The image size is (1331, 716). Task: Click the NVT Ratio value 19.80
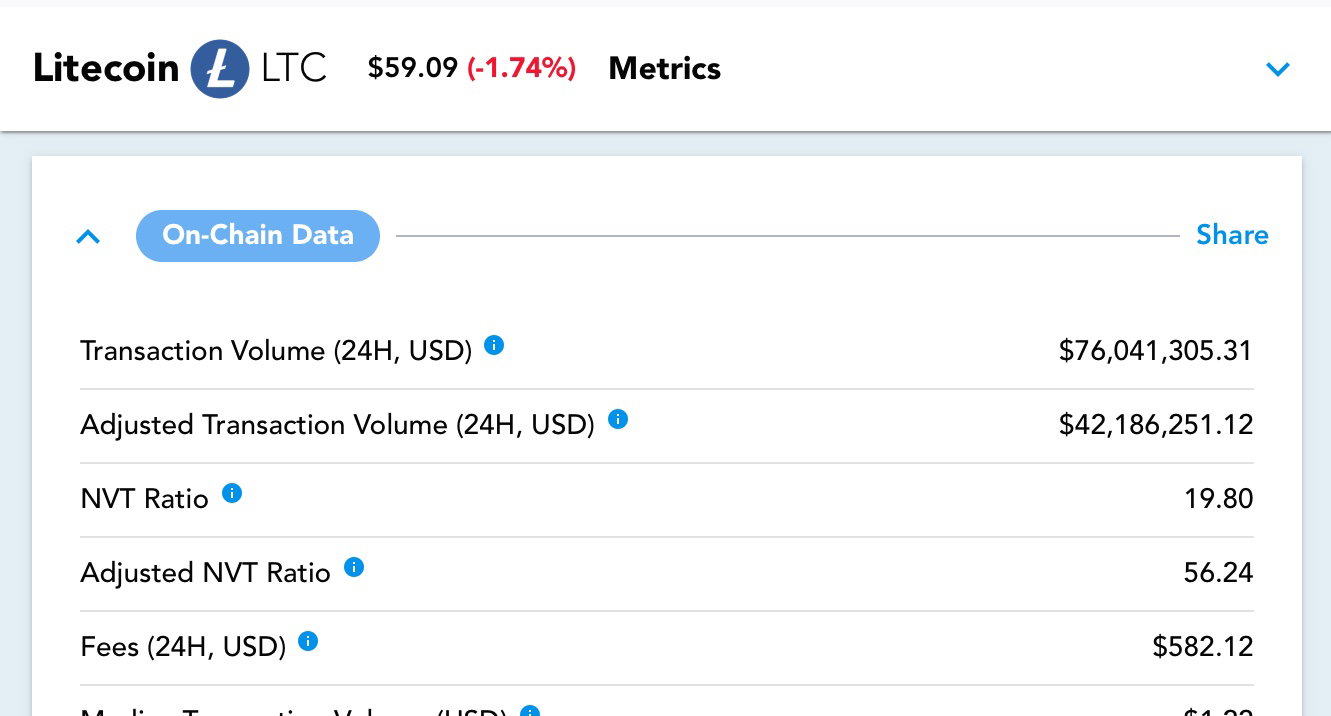(1219, 499)
